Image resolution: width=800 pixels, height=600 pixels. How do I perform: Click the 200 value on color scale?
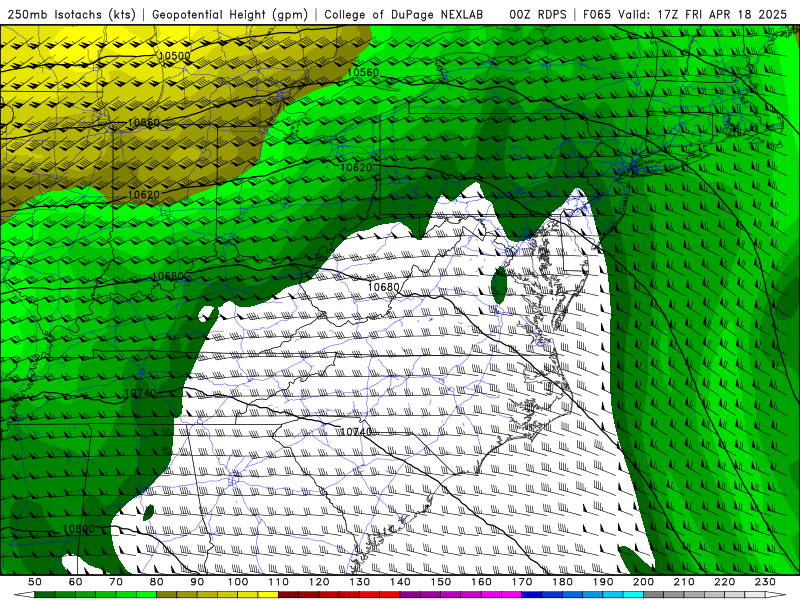pos(643,582)
